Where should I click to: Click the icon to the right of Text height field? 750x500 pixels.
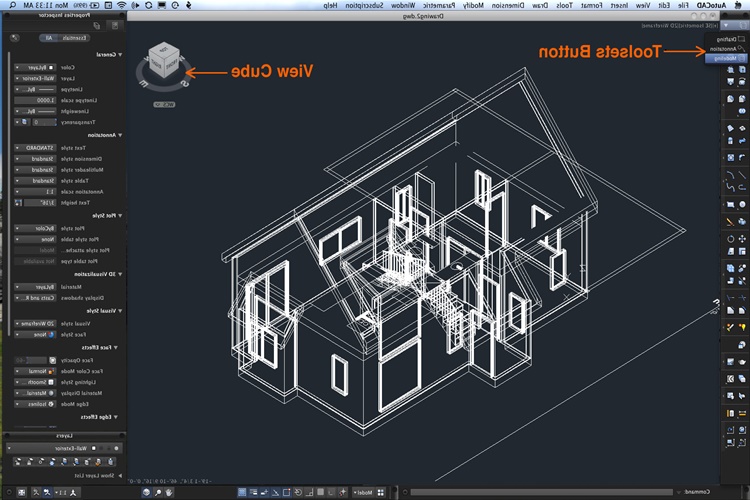(x=18, y=203)
